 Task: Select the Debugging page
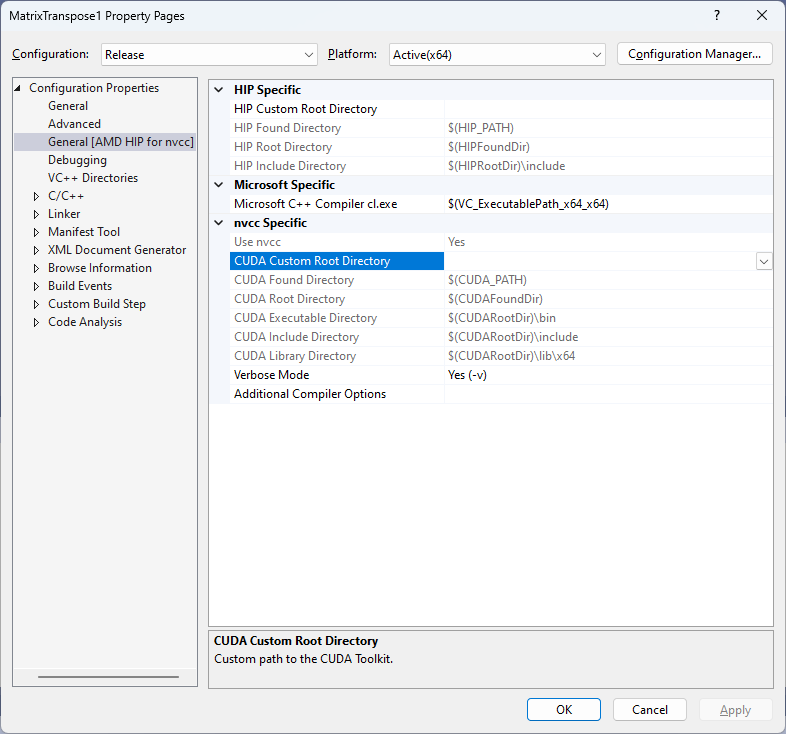coord(77,160)
